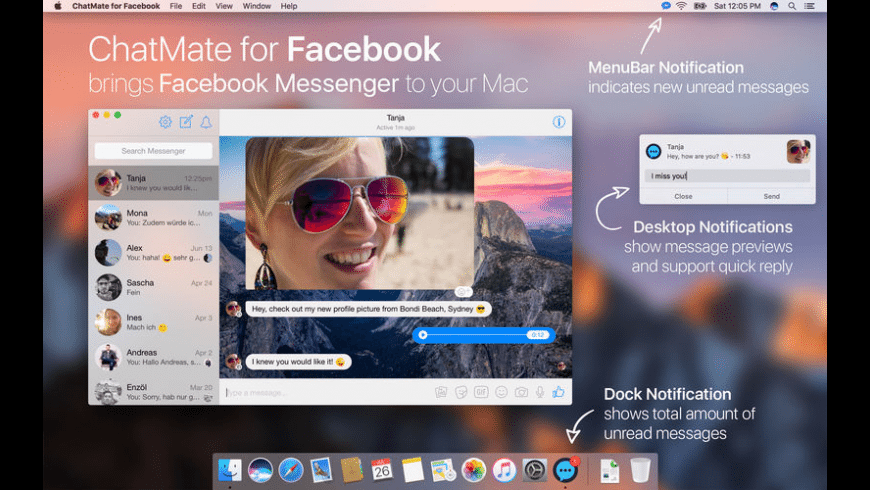Open the View menu

[x=224, y=6]
